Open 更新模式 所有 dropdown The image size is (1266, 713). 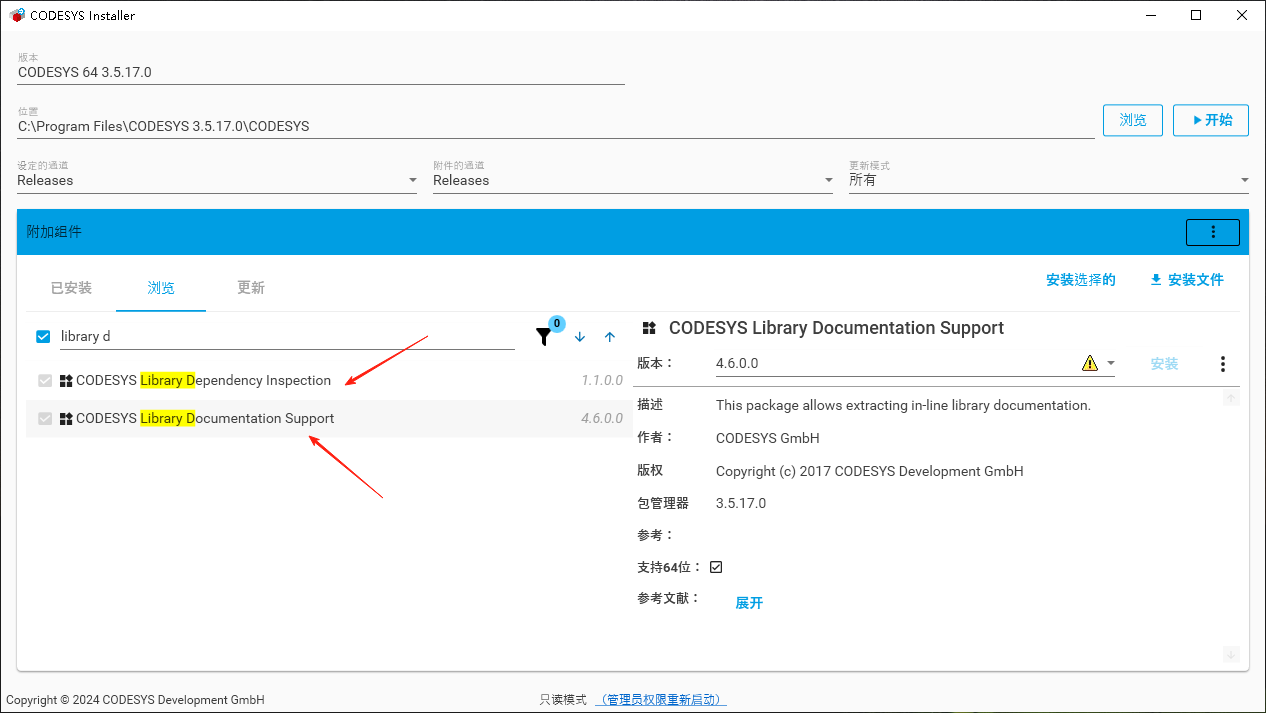pos(1049,180)
